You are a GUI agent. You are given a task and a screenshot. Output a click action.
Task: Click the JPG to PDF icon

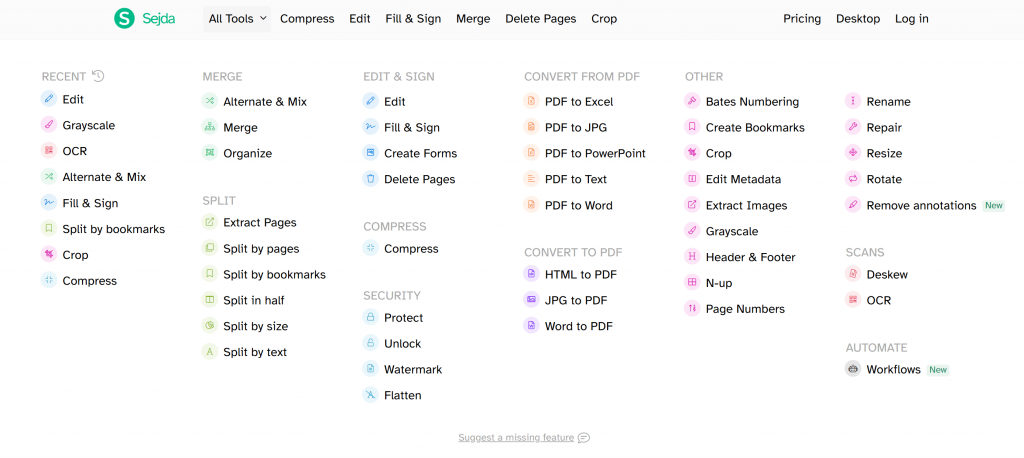click(531, 300)
